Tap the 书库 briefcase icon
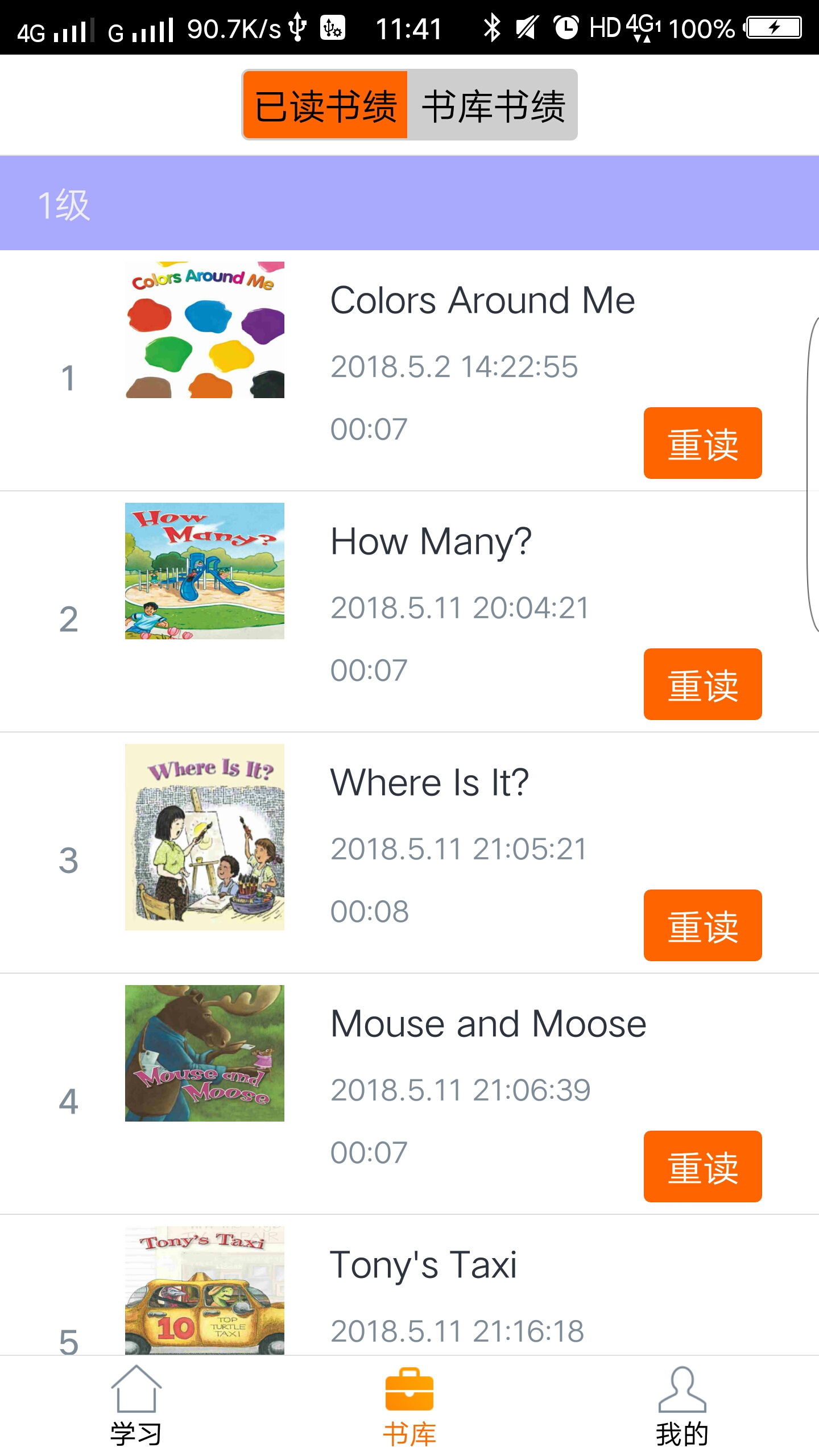The image size is (819, 1456). [409, 1390]
